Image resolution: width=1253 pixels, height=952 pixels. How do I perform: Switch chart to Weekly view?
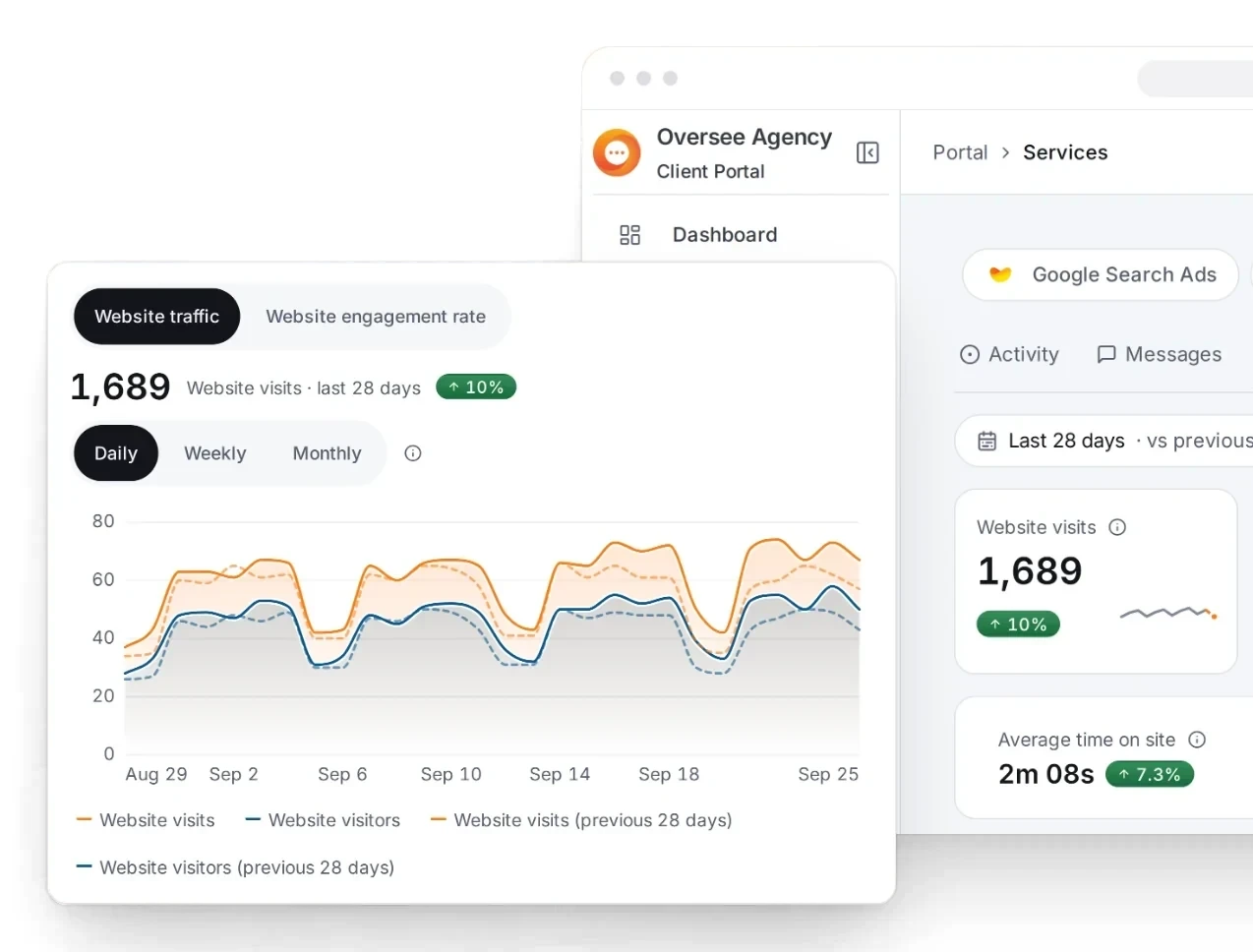215,453
